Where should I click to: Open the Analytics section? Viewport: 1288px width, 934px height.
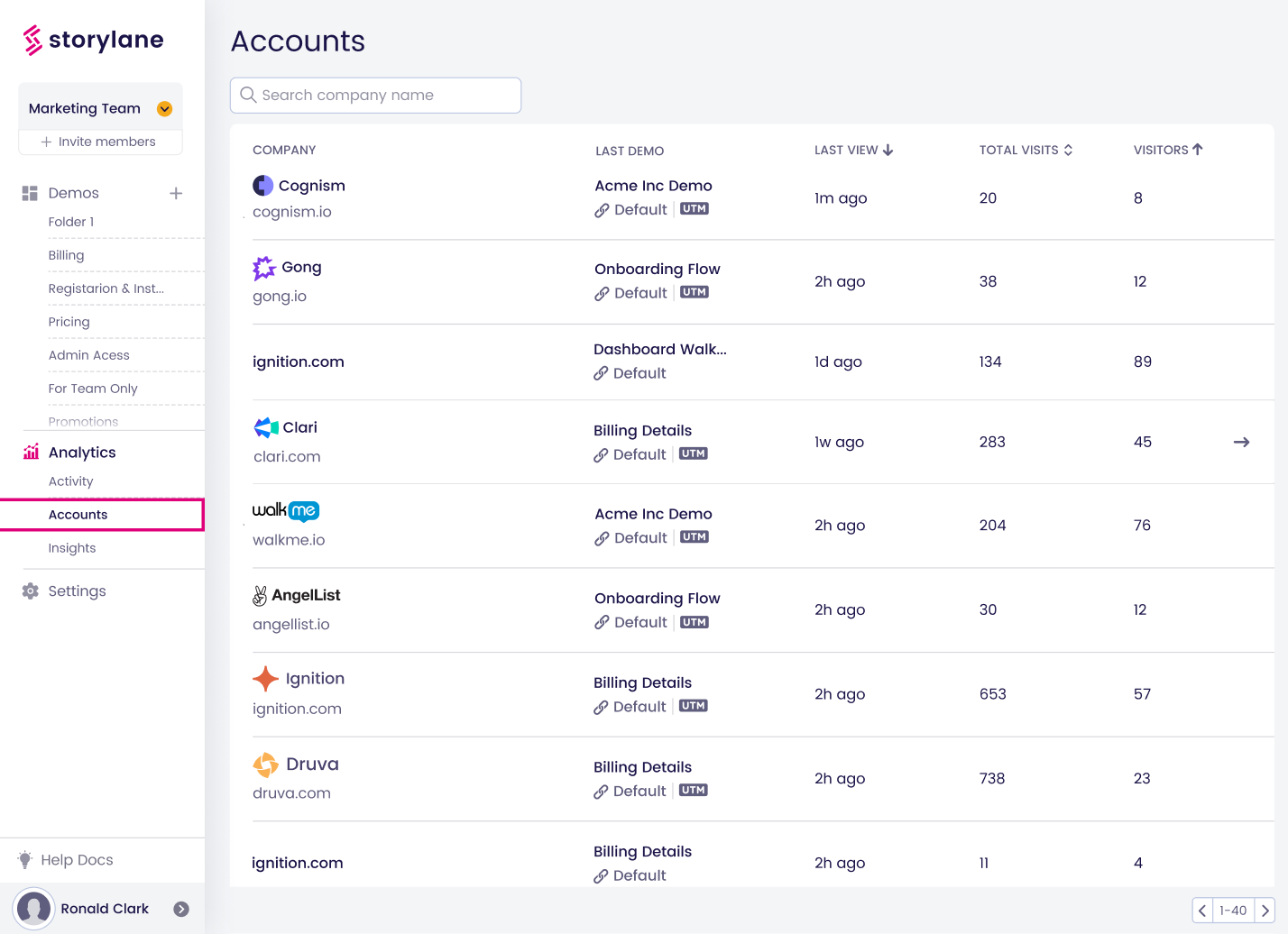point(82,453)
